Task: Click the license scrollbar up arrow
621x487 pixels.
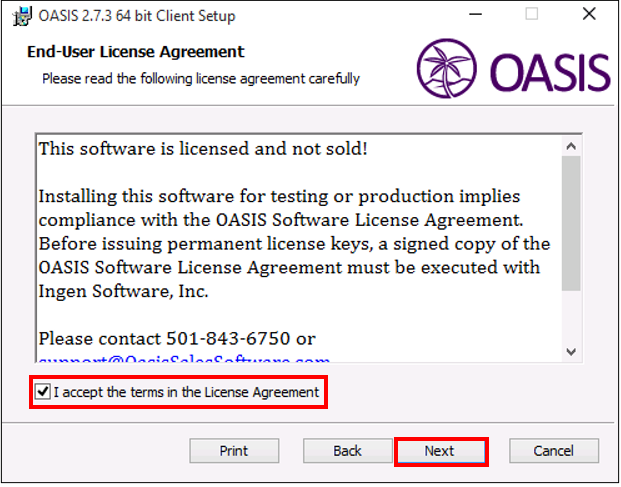Action: tap(571, 146)
